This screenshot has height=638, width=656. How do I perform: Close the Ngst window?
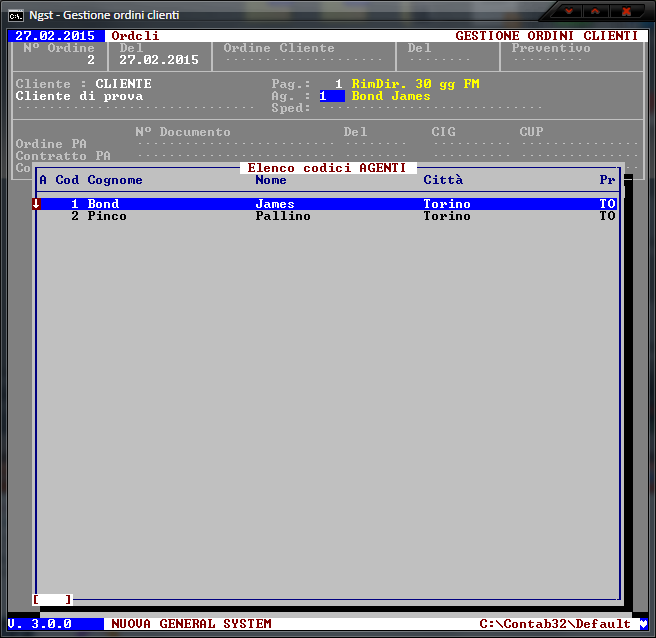626,12
